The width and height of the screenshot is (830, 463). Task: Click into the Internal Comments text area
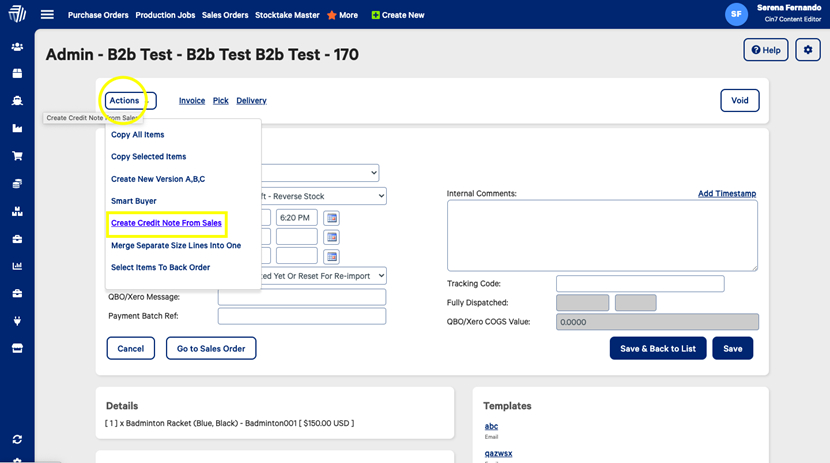601,235
